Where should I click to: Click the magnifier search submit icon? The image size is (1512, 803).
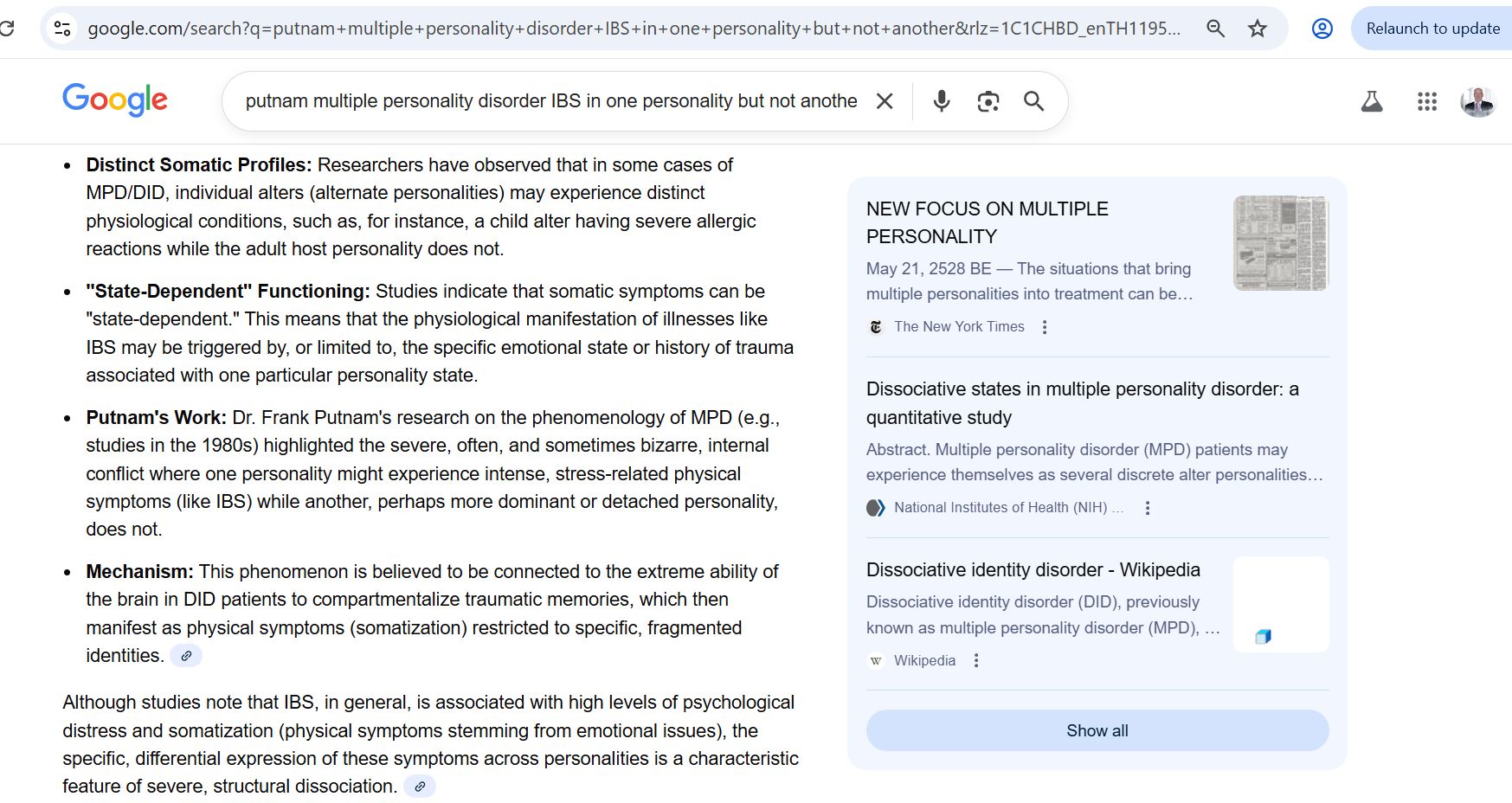point(1033,101)
